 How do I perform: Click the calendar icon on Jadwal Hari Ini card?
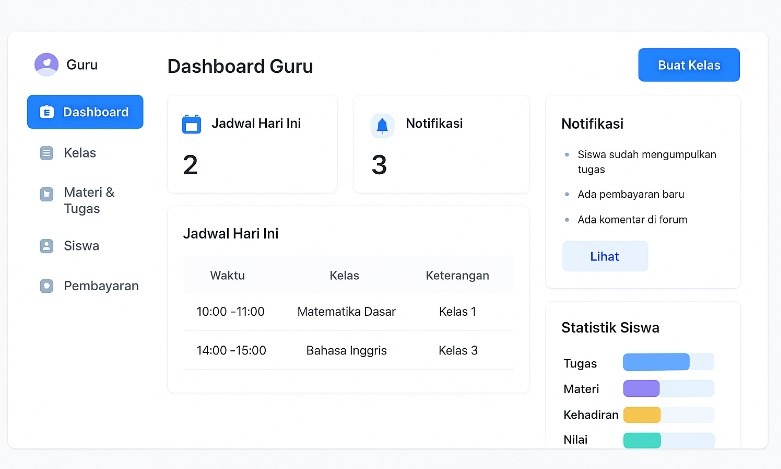(x=191, y=124)
